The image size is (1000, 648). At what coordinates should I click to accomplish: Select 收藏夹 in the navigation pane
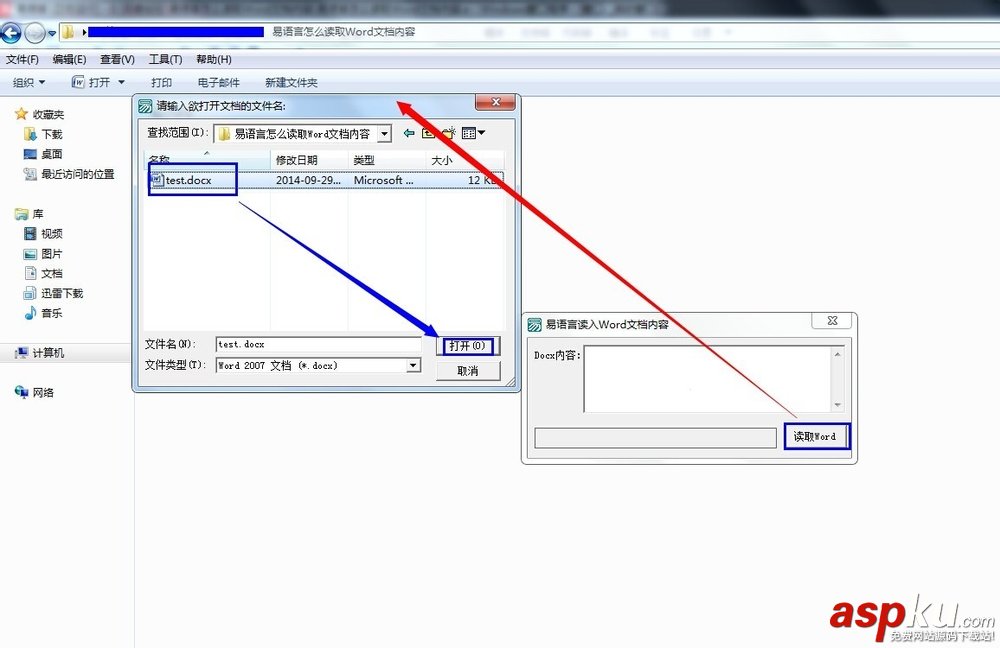(48, 114)
